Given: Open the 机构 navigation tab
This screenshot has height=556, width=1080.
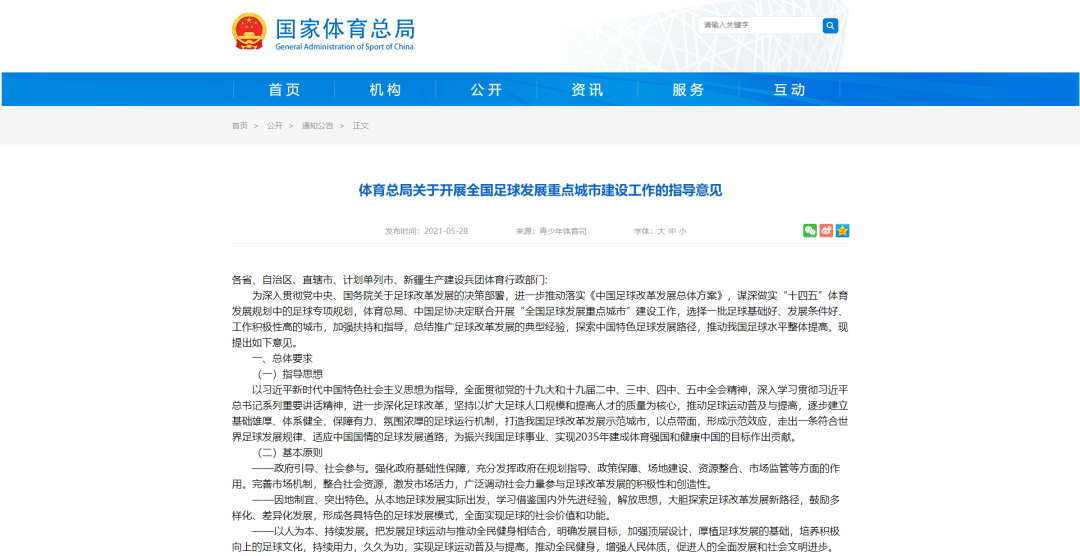Looking at the screenshot, I should [385, 90].
